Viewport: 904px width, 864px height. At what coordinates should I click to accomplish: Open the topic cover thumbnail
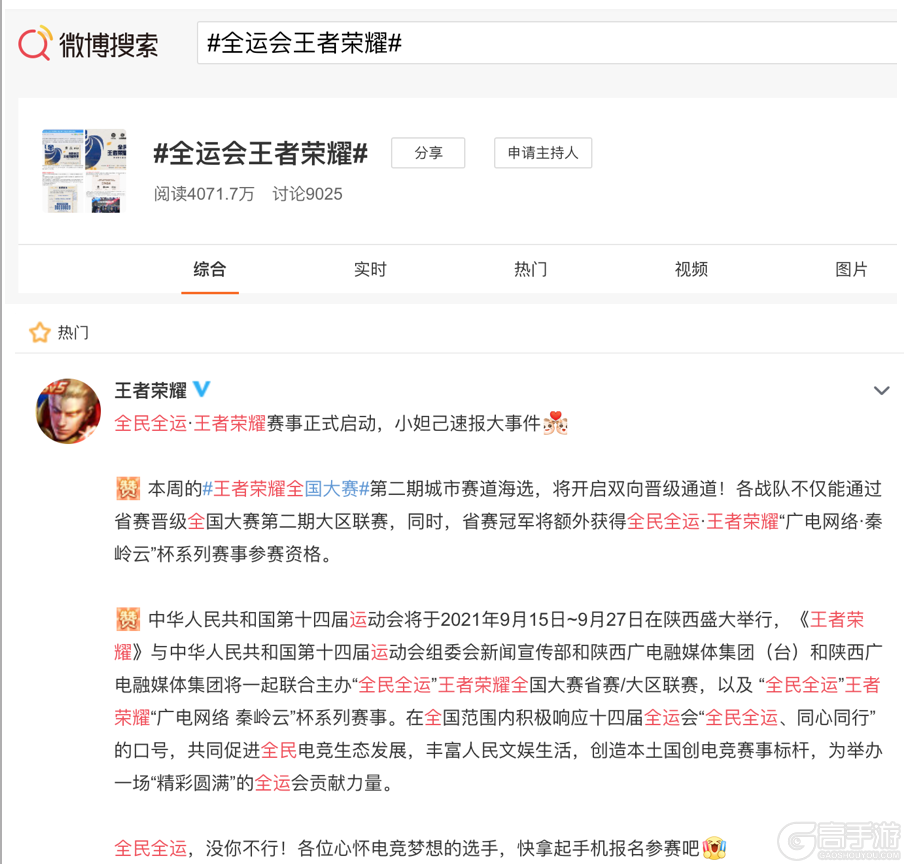pos(84,171)
